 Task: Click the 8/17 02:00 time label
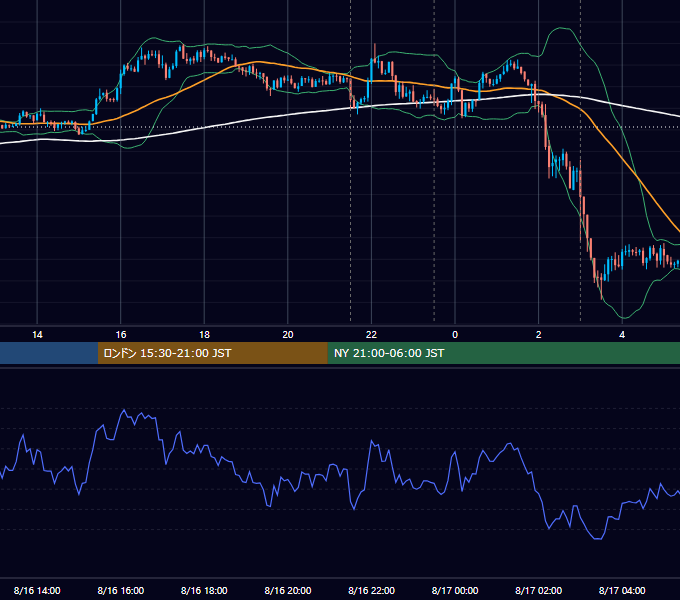point(539,590)
